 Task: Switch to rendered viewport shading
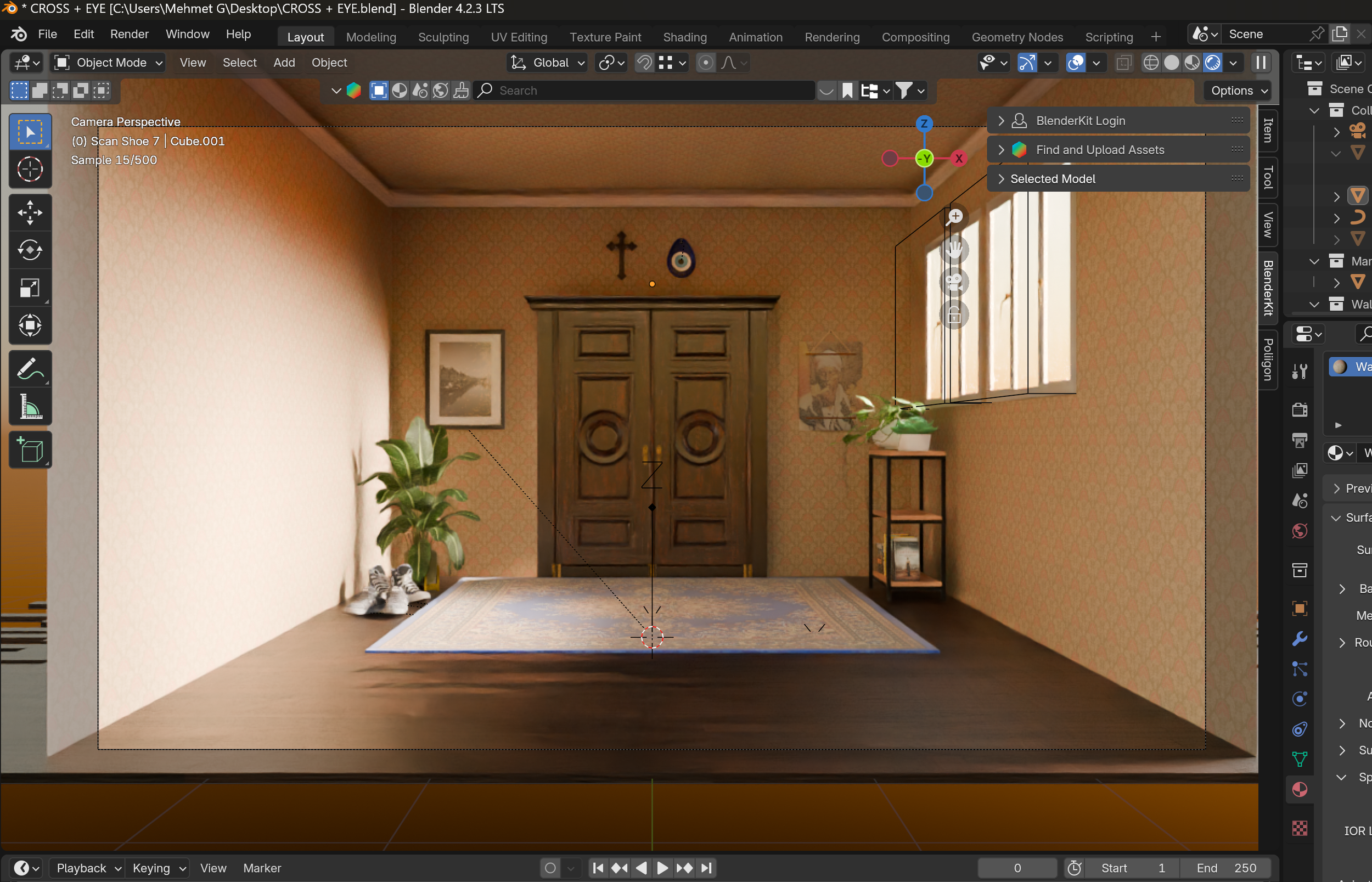coord(1212,63)
